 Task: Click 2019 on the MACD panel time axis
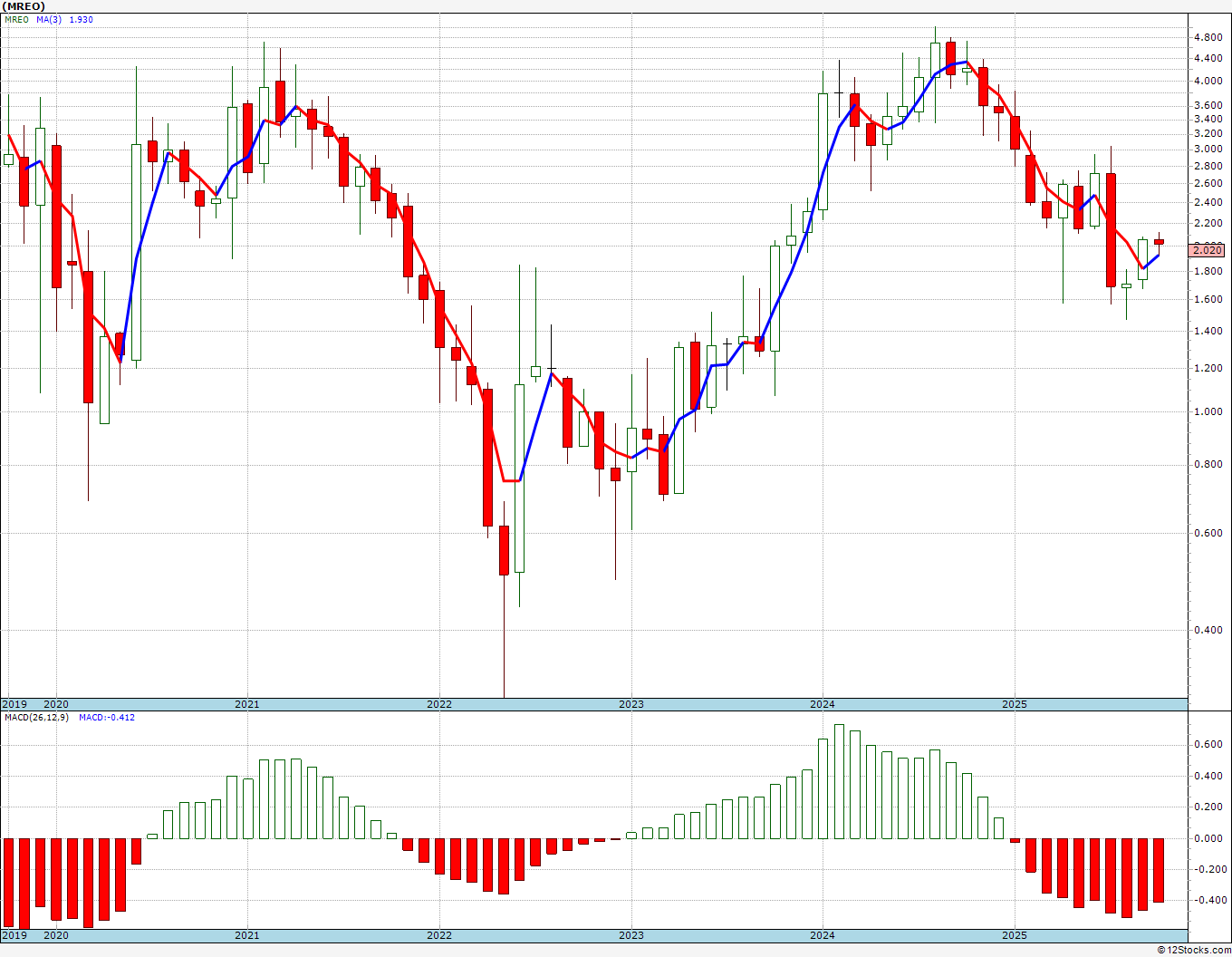pyautogui.click(x=14, y=936)
